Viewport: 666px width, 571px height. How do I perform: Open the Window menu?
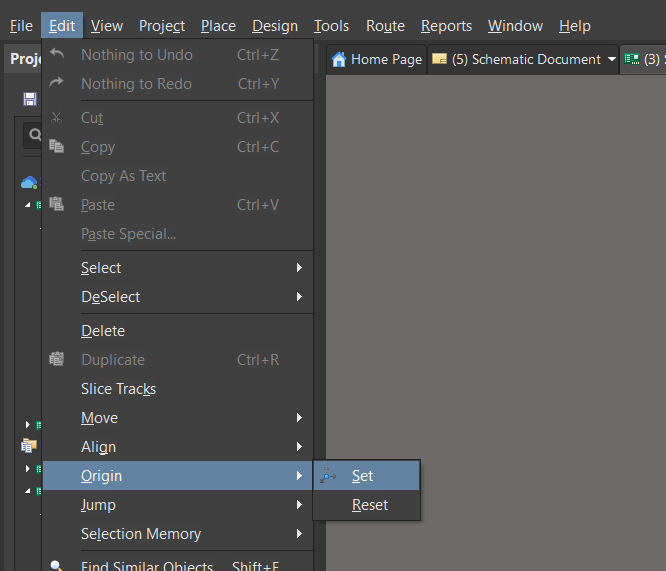pos(515,26)
